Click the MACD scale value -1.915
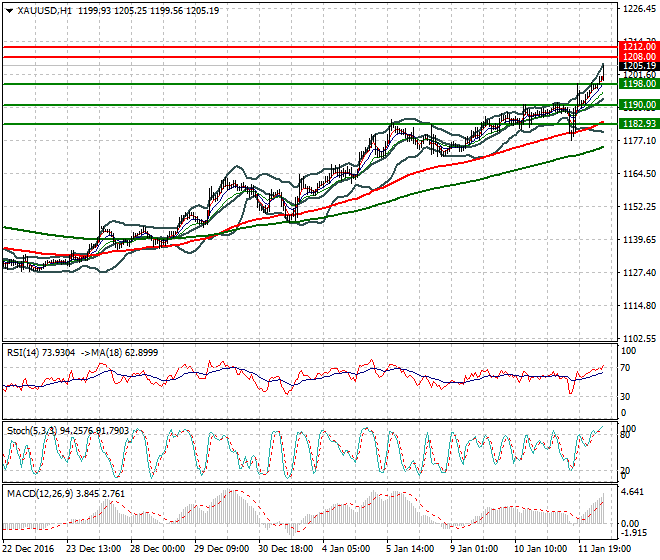Image resolution: width=660 pixels, height=560 pixels. [x=633, y=533]
